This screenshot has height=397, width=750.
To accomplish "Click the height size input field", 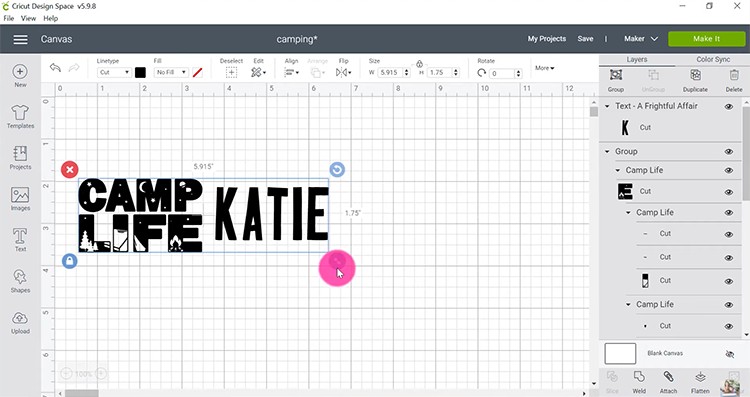I will (x=439, y=73).
